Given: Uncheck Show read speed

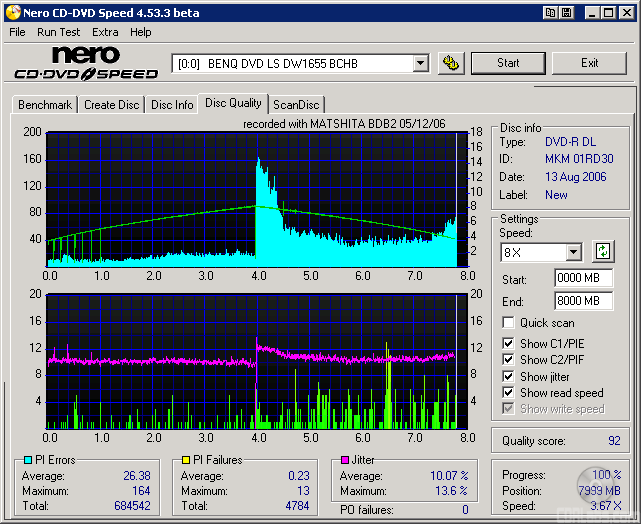Looking at the screenshot, I should [x=509, y=393].
